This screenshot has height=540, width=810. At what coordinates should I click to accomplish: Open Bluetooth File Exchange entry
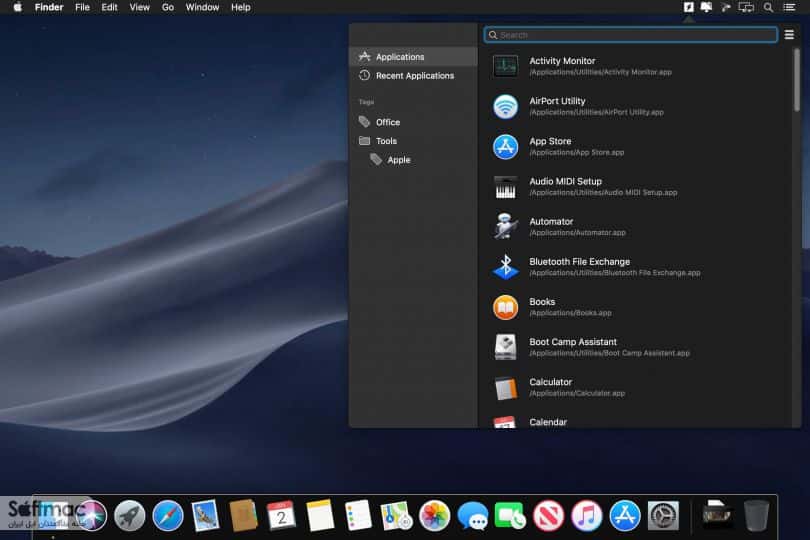(x=635, y=267)
